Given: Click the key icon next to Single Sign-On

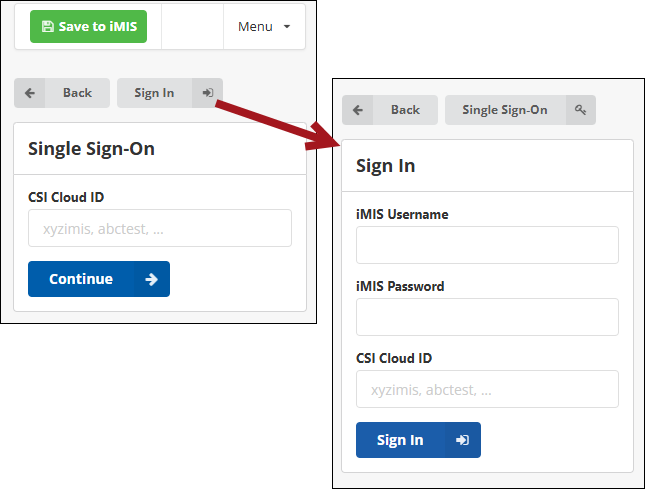Looking at the screenshot, I should click(580, 110).
